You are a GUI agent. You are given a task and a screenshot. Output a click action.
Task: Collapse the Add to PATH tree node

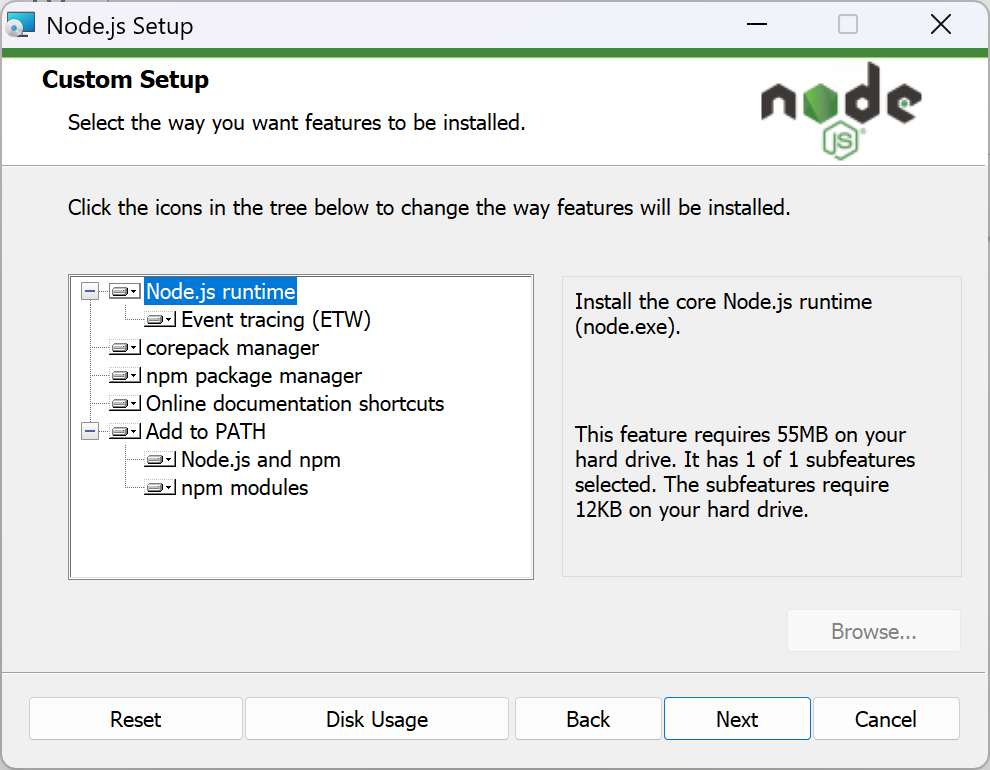(90, 432)
